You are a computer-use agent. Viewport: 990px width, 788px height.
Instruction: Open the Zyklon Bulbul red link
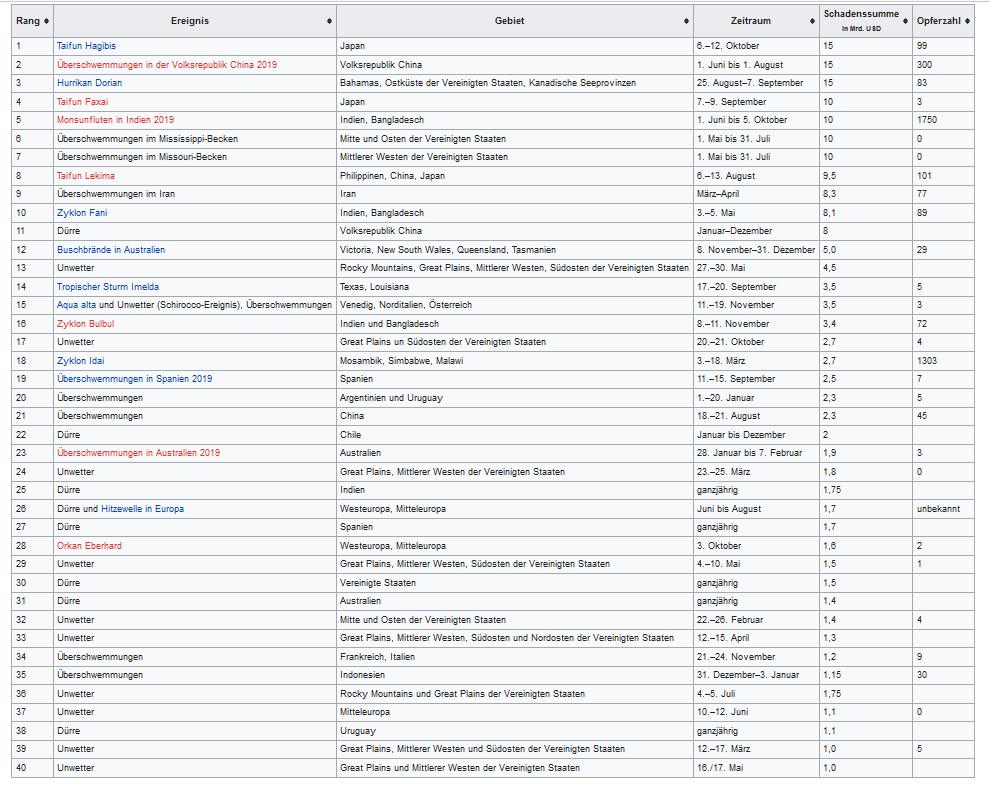click(85, 324)
